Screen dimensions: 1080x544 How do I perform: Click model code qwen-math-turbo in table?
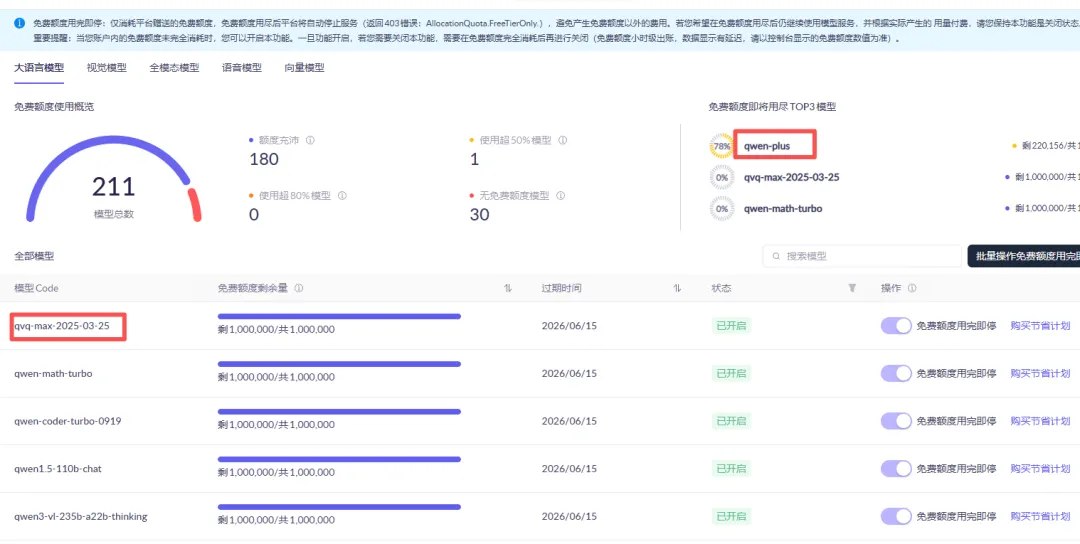click(53, 373)
